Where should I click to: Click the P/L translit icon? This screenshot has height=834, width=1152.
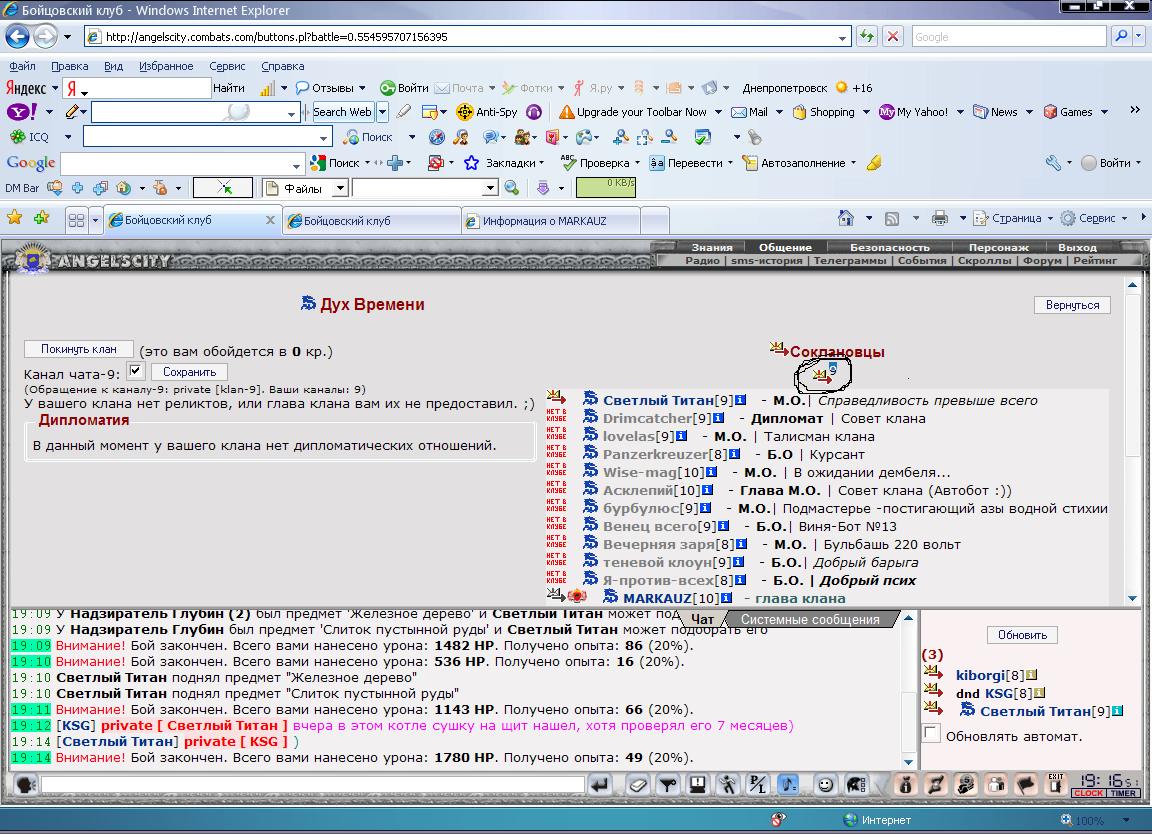[757, 785]
